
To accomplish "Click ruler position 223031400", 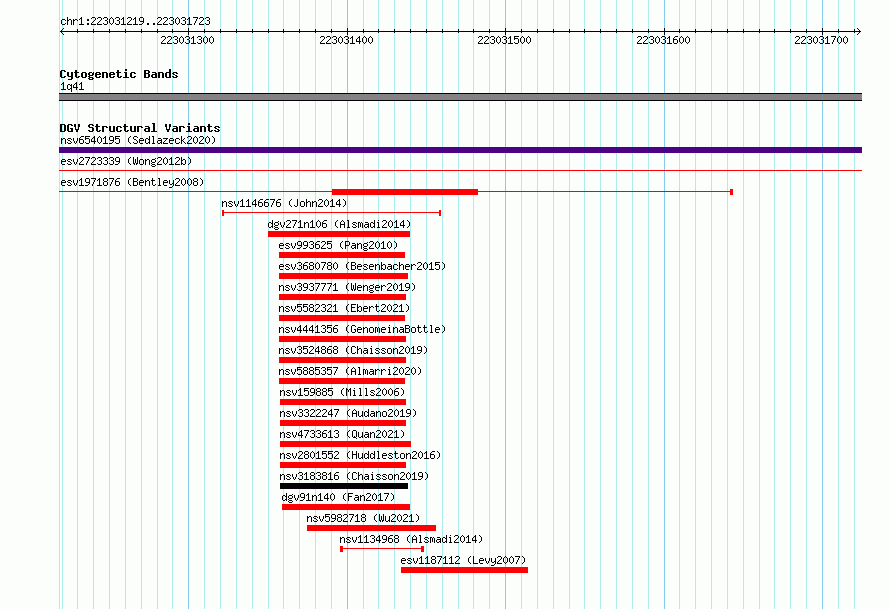I will point(346,40).
